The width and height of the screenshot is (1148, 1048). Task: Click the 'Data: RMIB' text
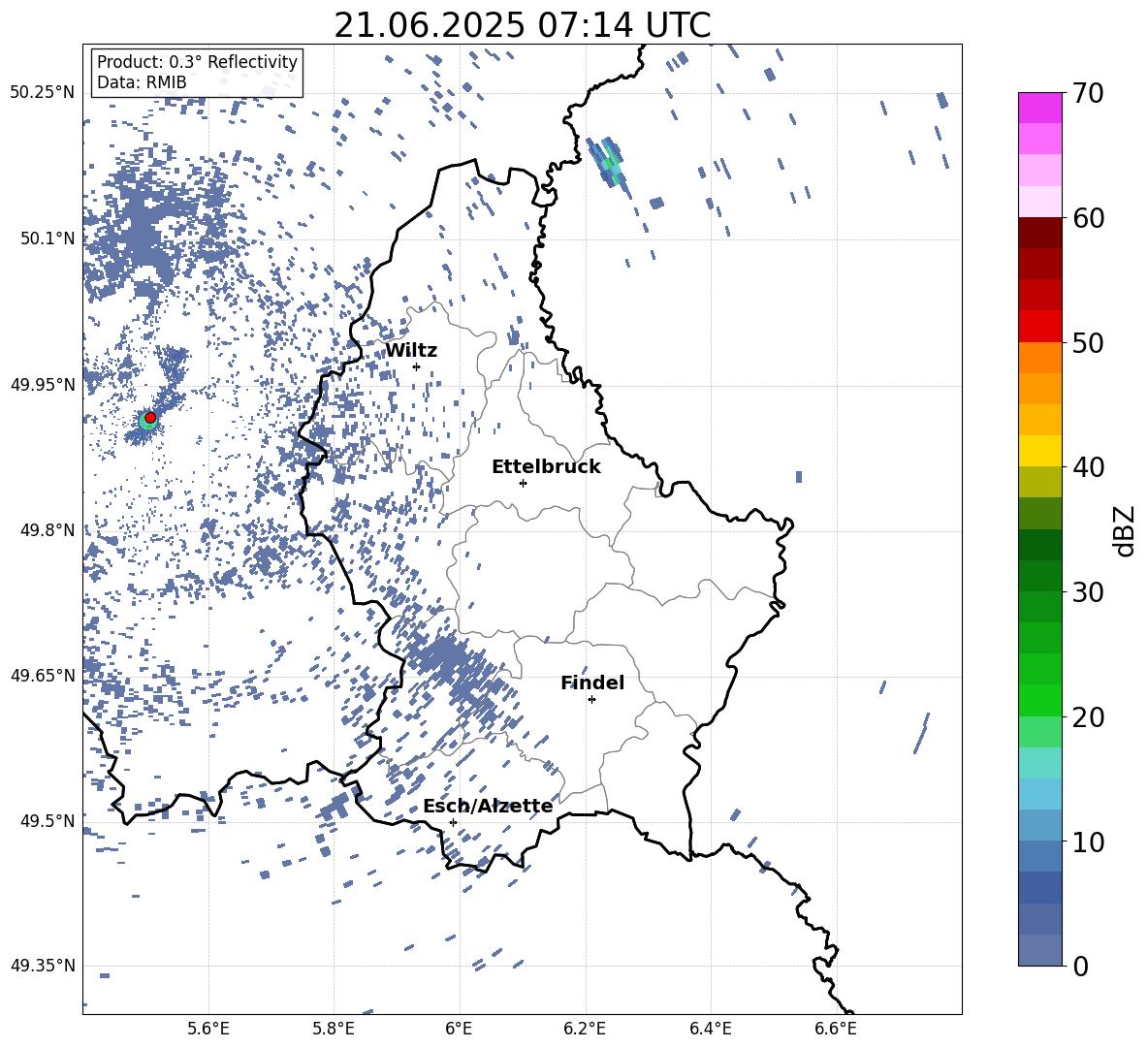coord(142,82)
